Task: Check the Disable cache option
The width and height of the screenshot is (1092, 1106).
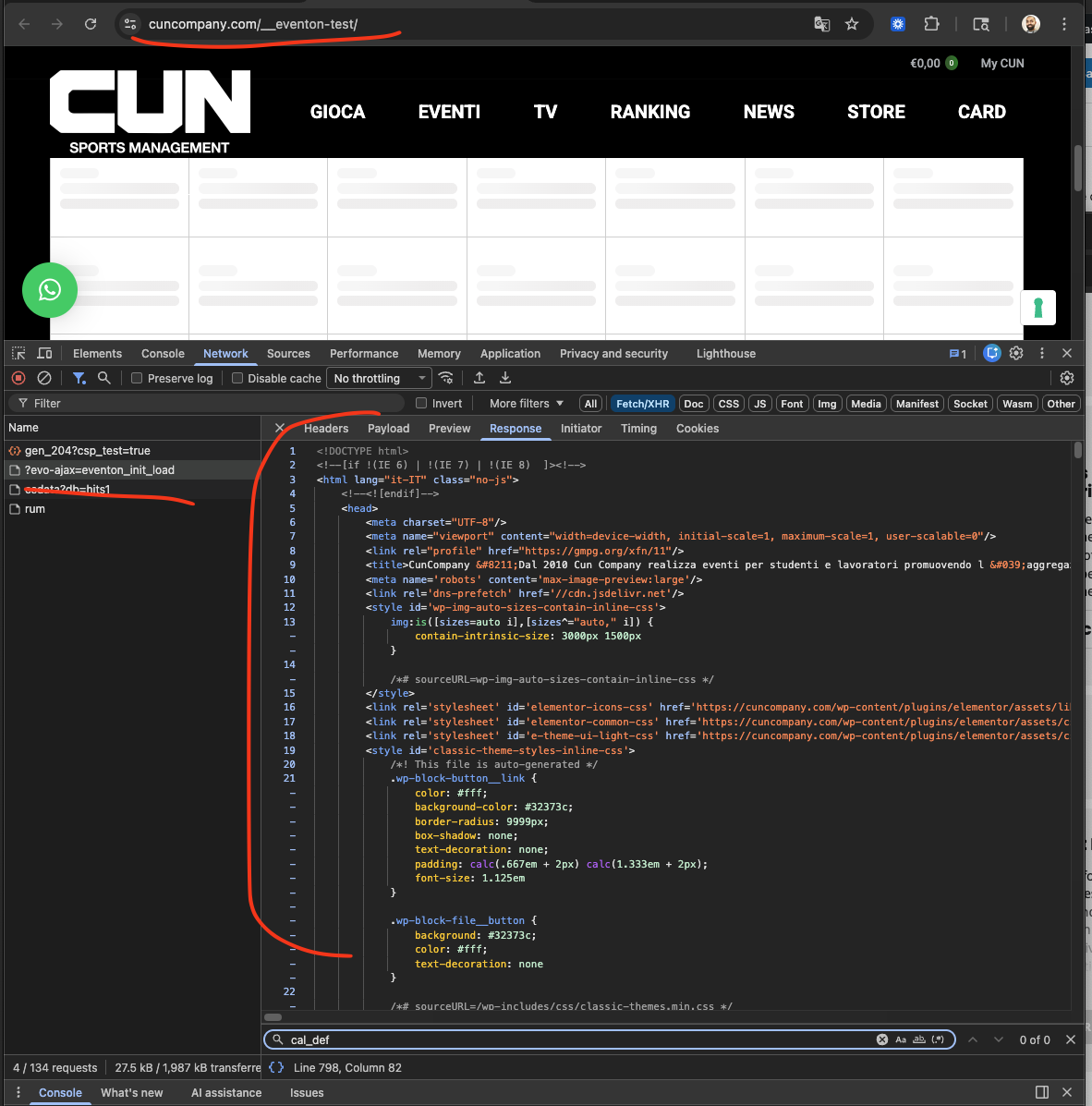Action: tap(237, 378)
